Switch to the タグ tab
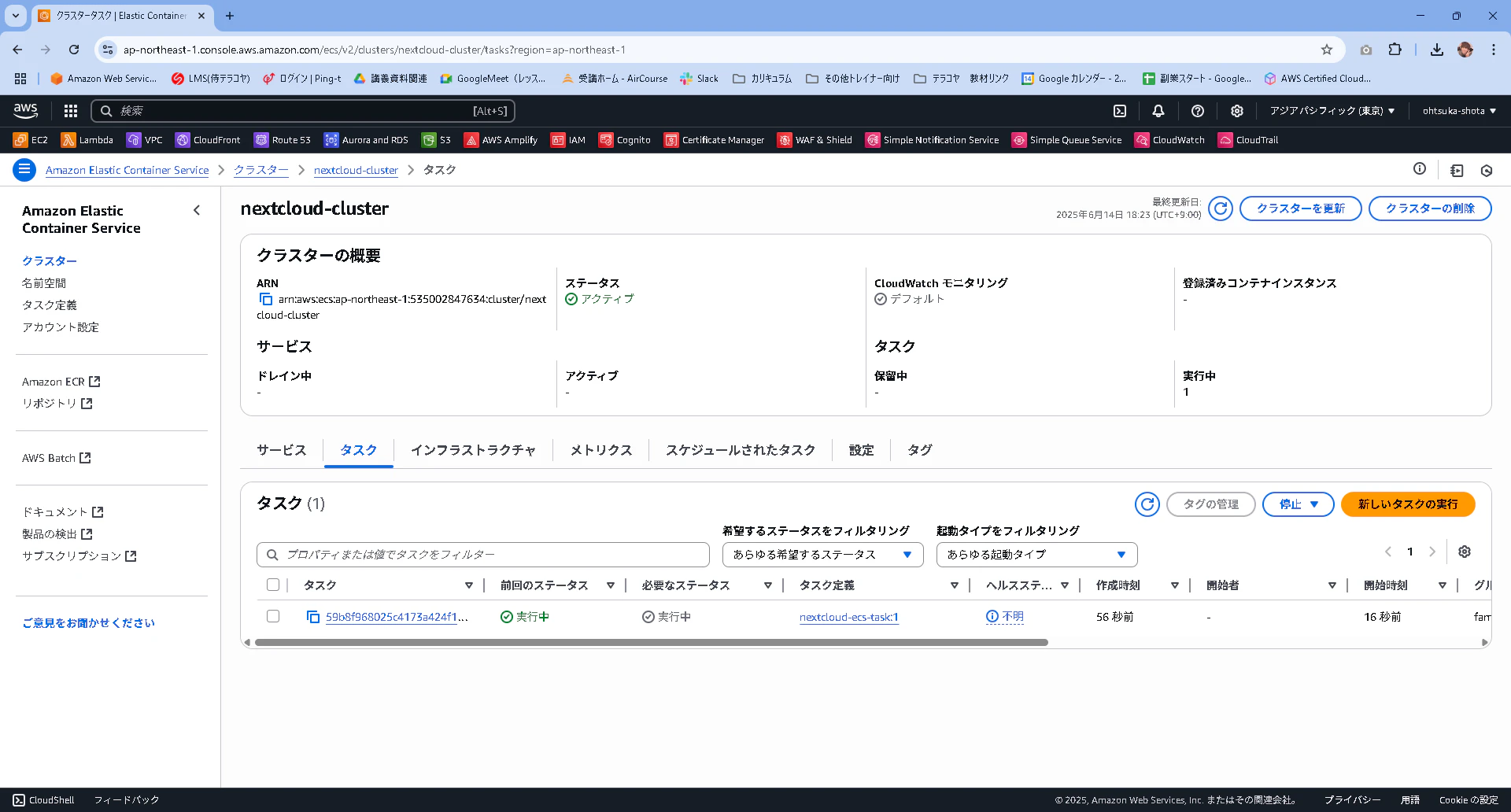 tap(919, 450)
